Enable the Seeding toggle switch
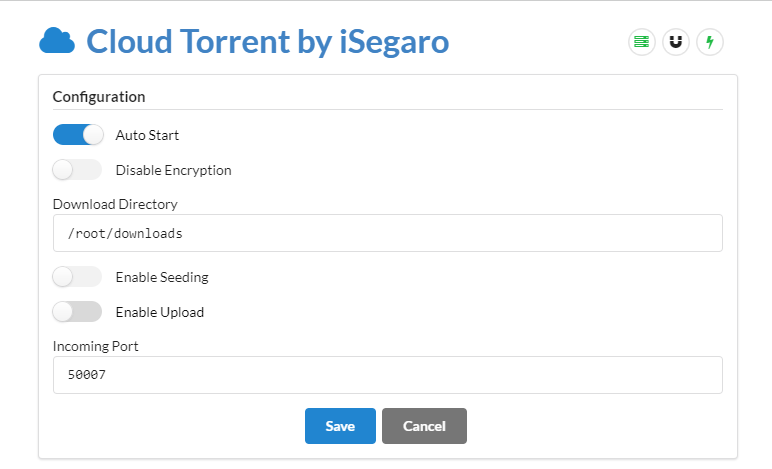Image resolution: width=772 pixels, height=469 pixels. point(78,276)
